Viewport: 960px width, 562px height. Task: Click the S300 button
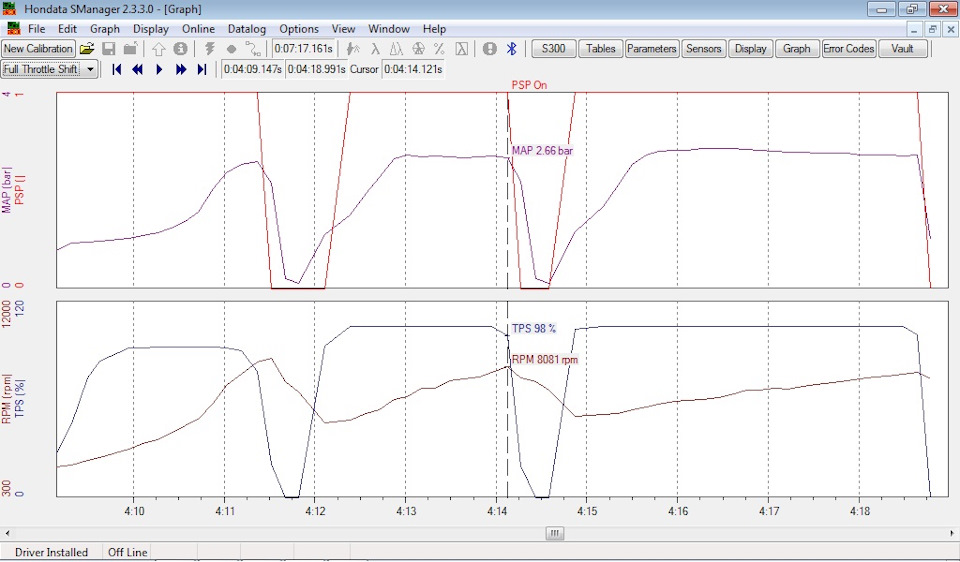(553, 48)
